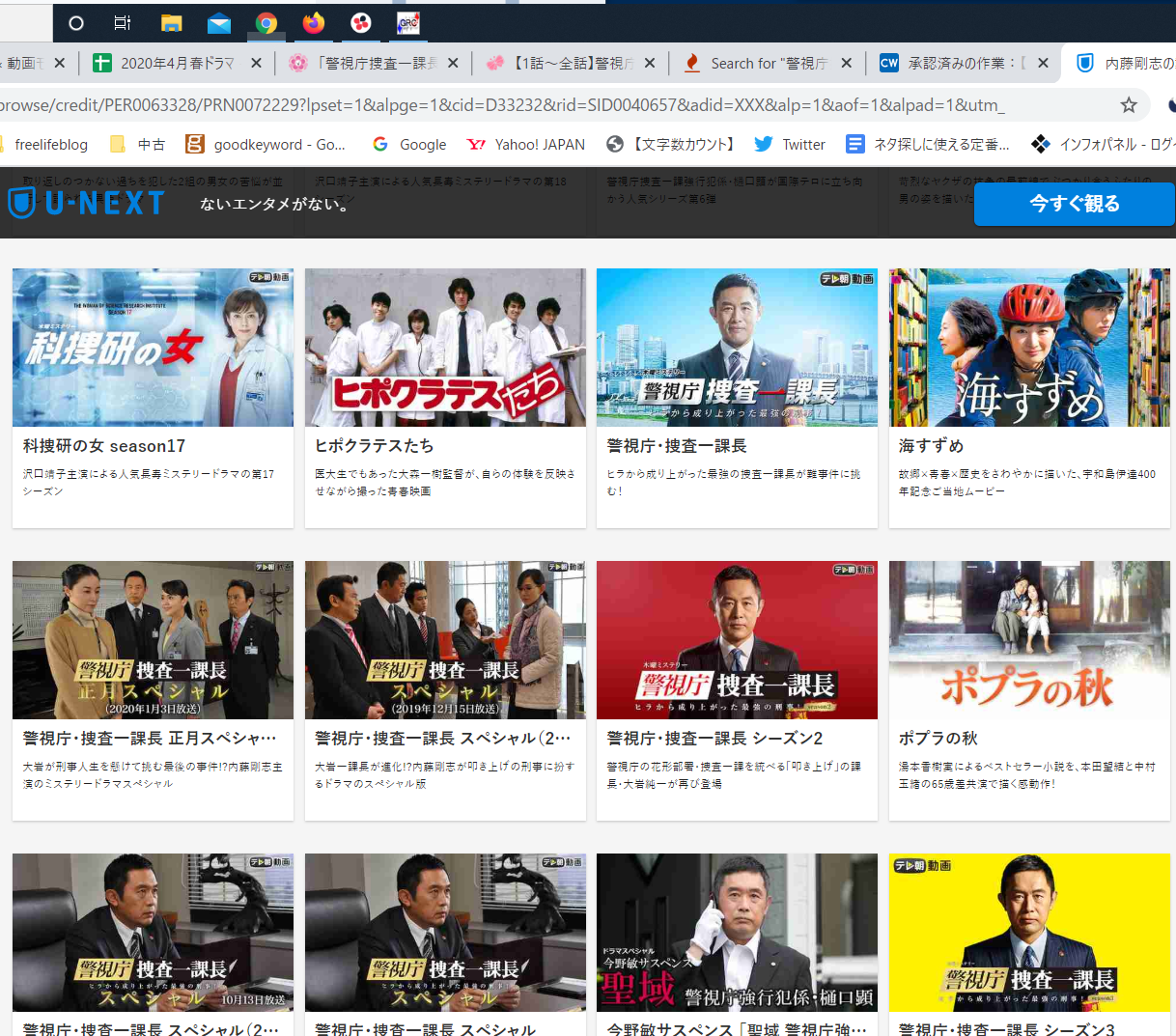The width and height of the screenshot is (1176, 1036).
Task: Open the Yahoo! JAPAN bookmark
Action: (526, 144)
